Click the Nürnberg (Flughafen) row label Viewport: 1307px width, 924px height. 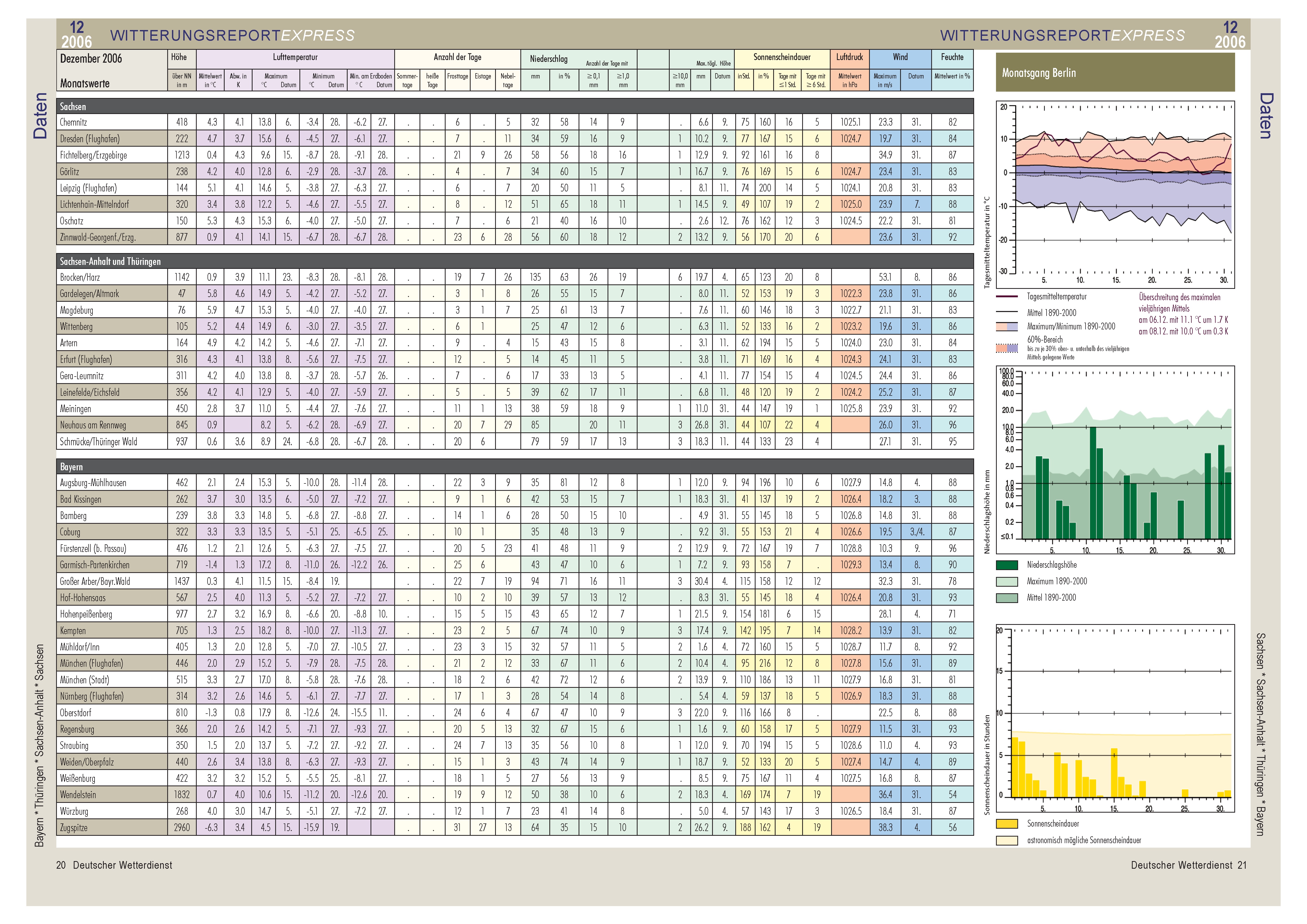click(91, 696)
